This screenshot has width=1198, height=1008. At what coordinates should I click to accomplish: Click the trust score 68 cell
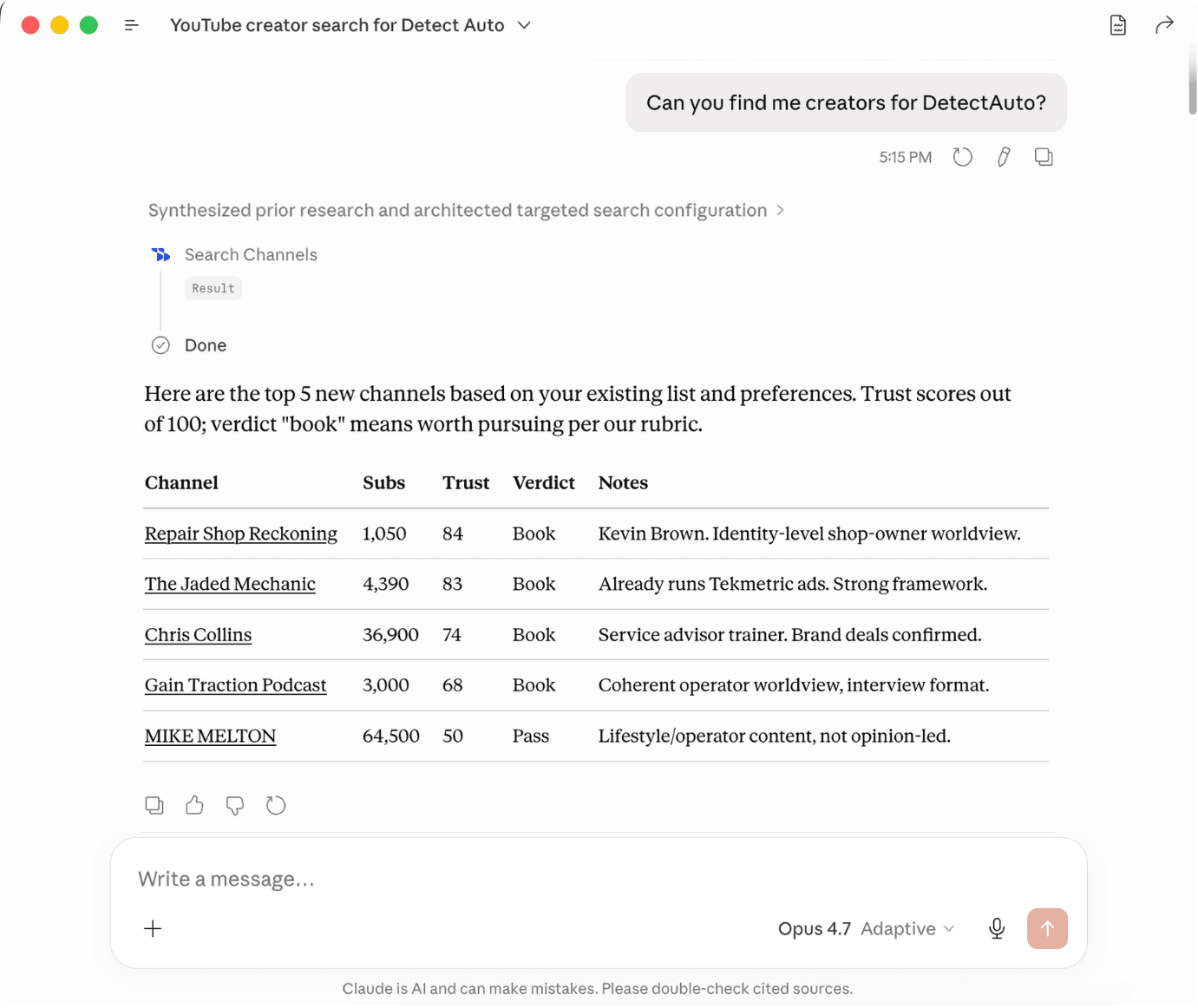(453, 685)
